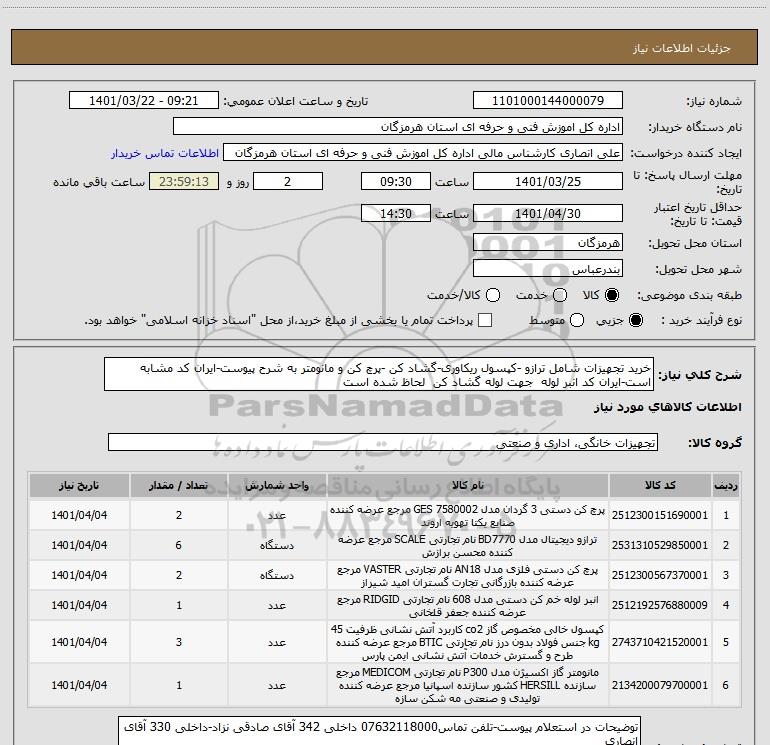Select the جزیی purchase type radio
The image size is (770, 745).
[x=635, y=320]
